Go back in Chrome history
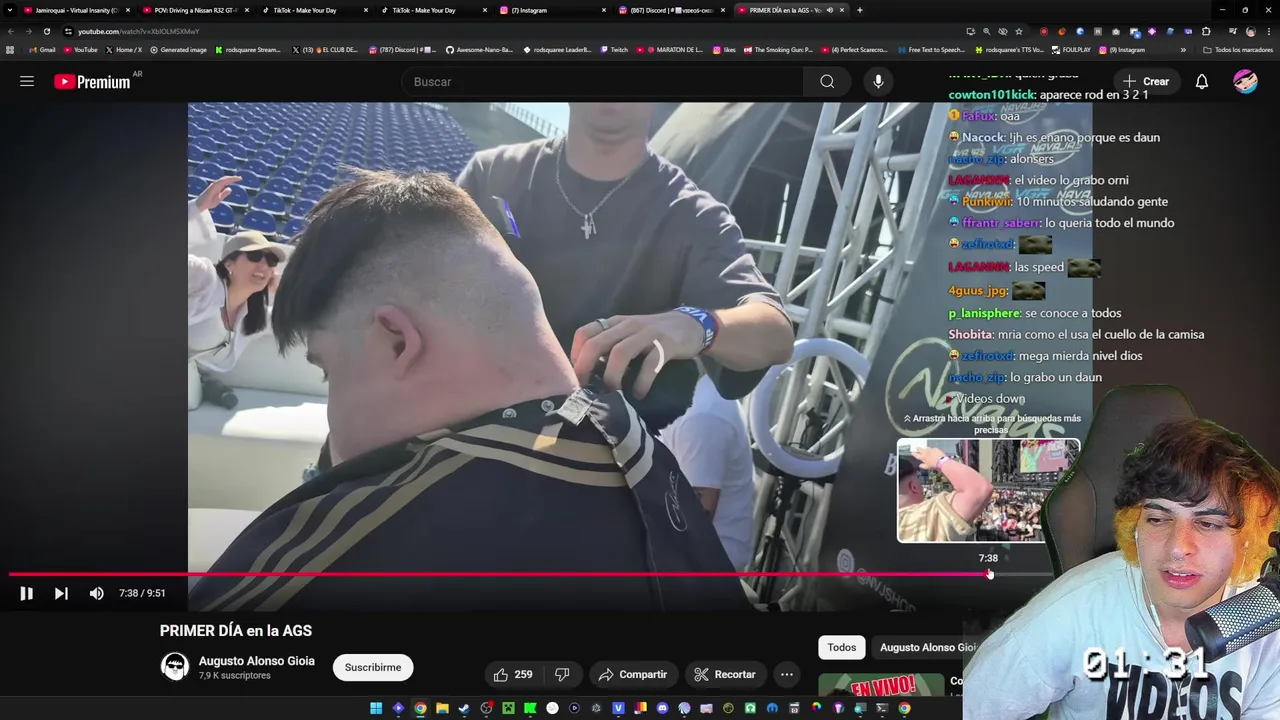1280x720 pixels. tap(10, 31)
